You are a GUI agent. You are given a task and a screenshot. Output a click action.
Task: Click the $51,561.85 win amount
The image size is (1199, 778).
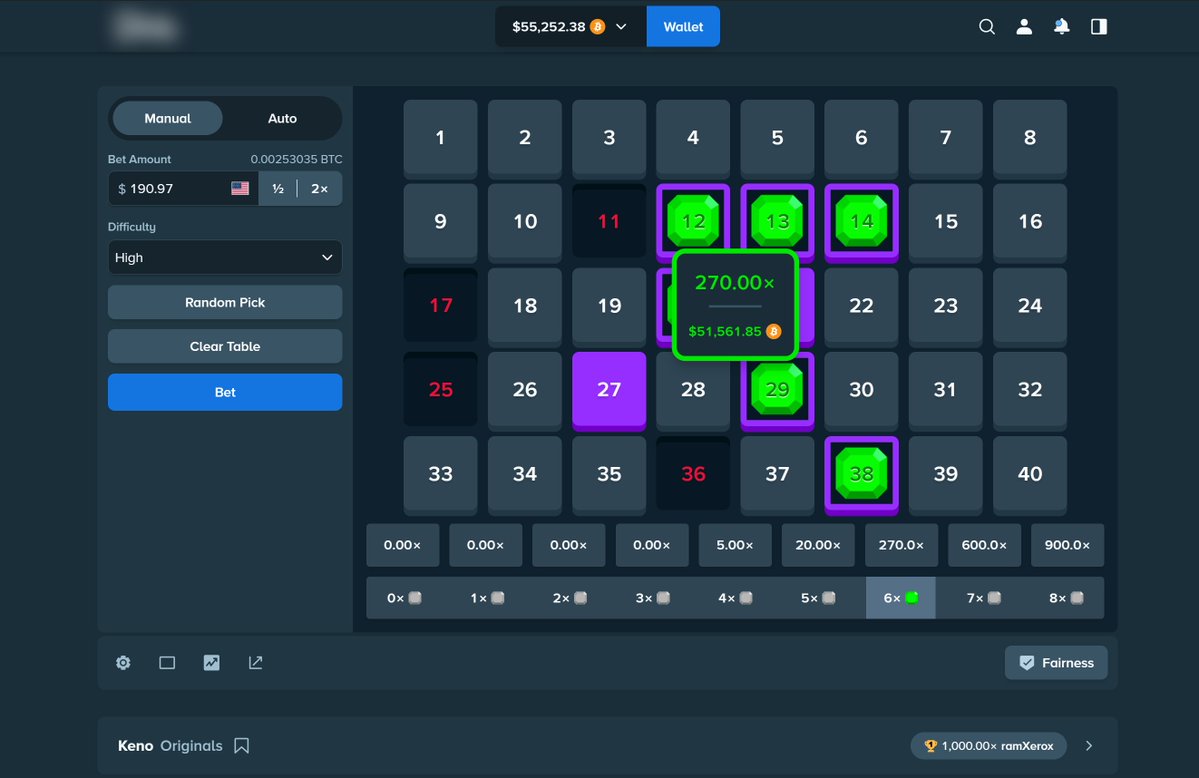725,331
